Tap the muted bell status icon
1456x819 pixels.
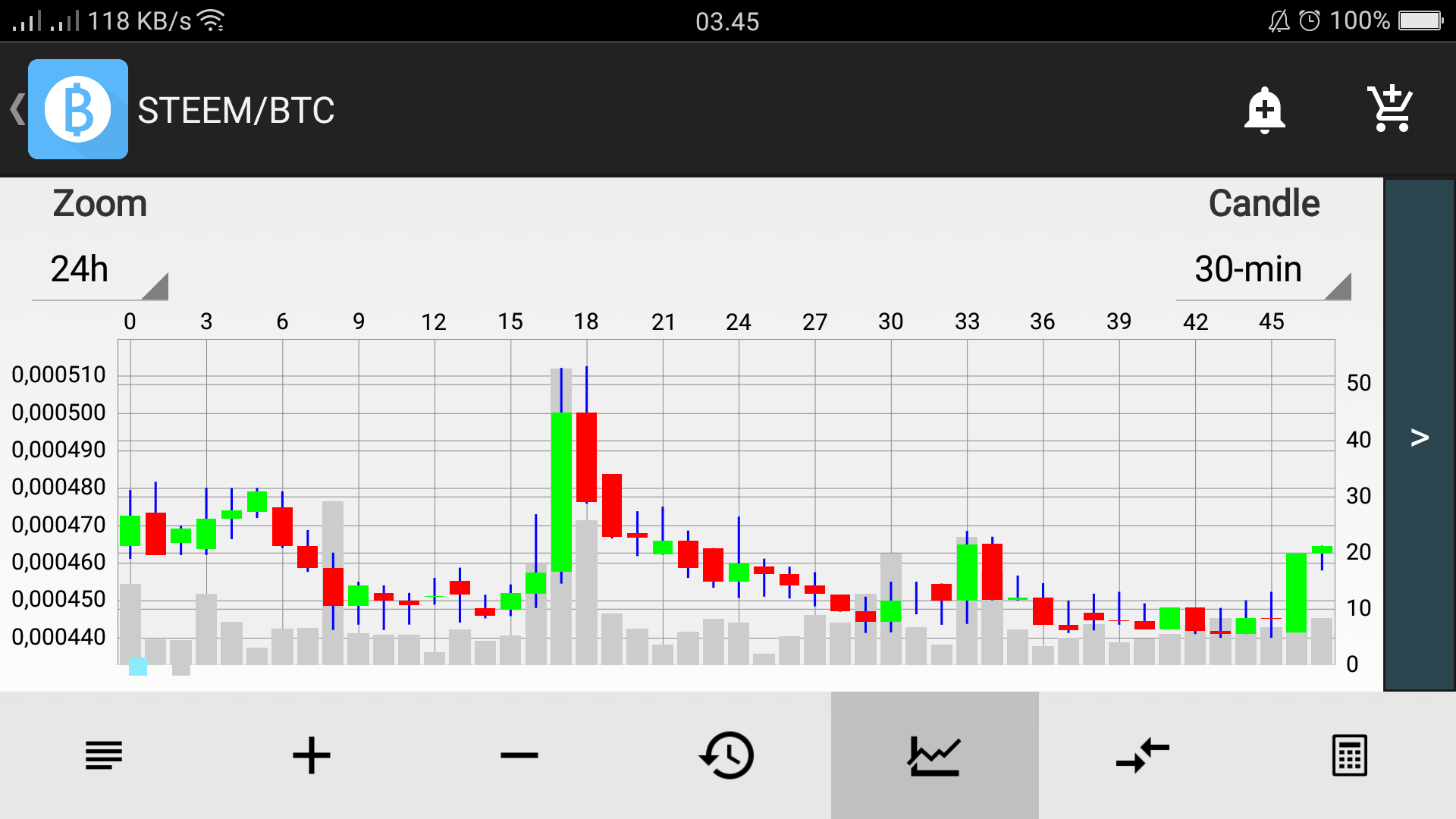tap(1279, 20)
